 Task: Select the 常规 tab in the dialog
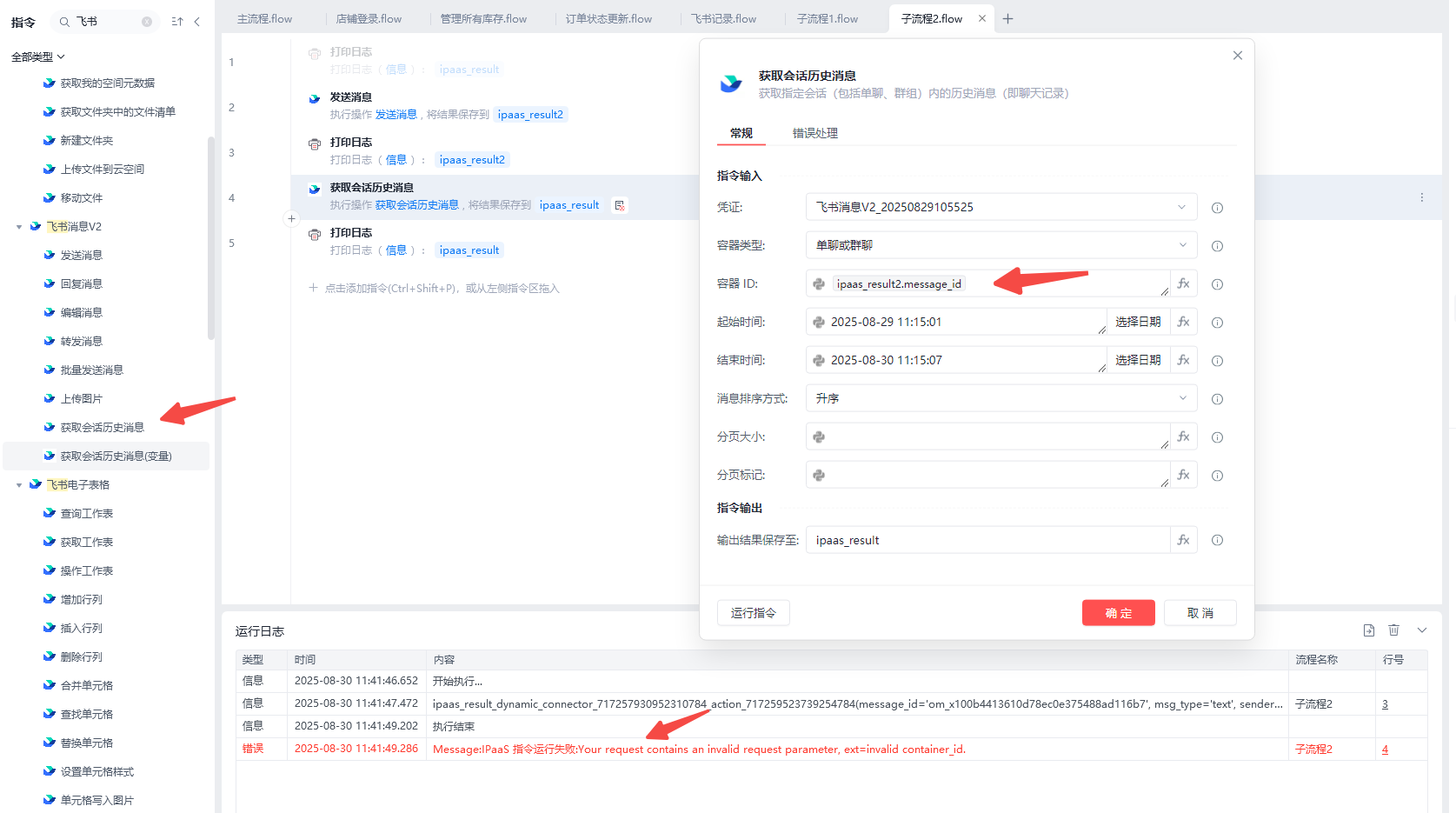coord(741,133)
